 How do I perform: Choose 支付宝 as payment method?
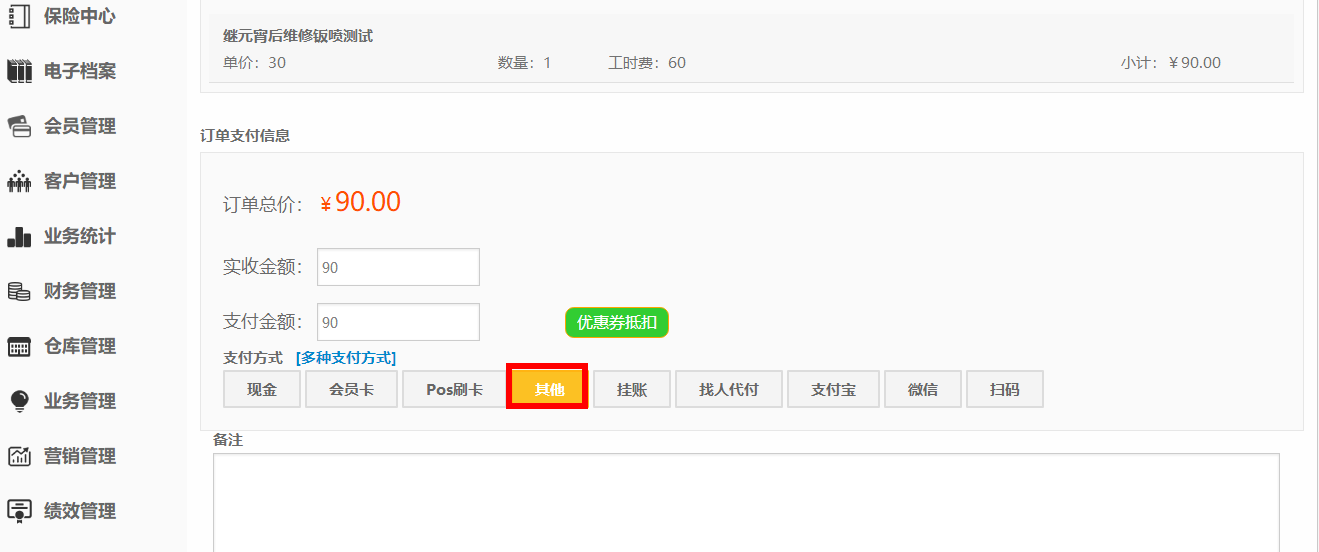[833, 390]
